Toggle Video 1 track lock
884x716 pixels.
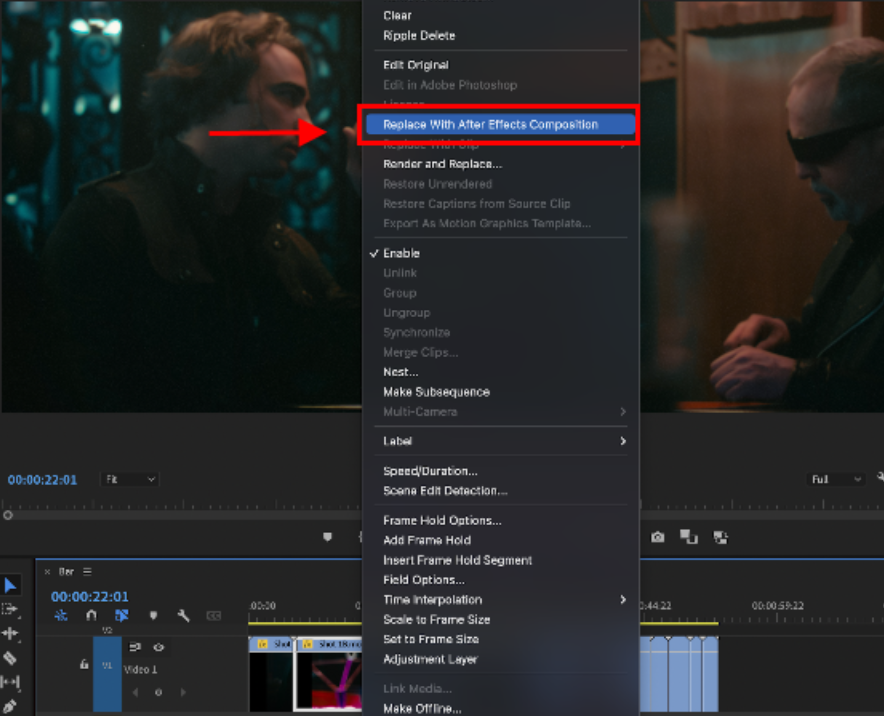(x=84, y=665)
